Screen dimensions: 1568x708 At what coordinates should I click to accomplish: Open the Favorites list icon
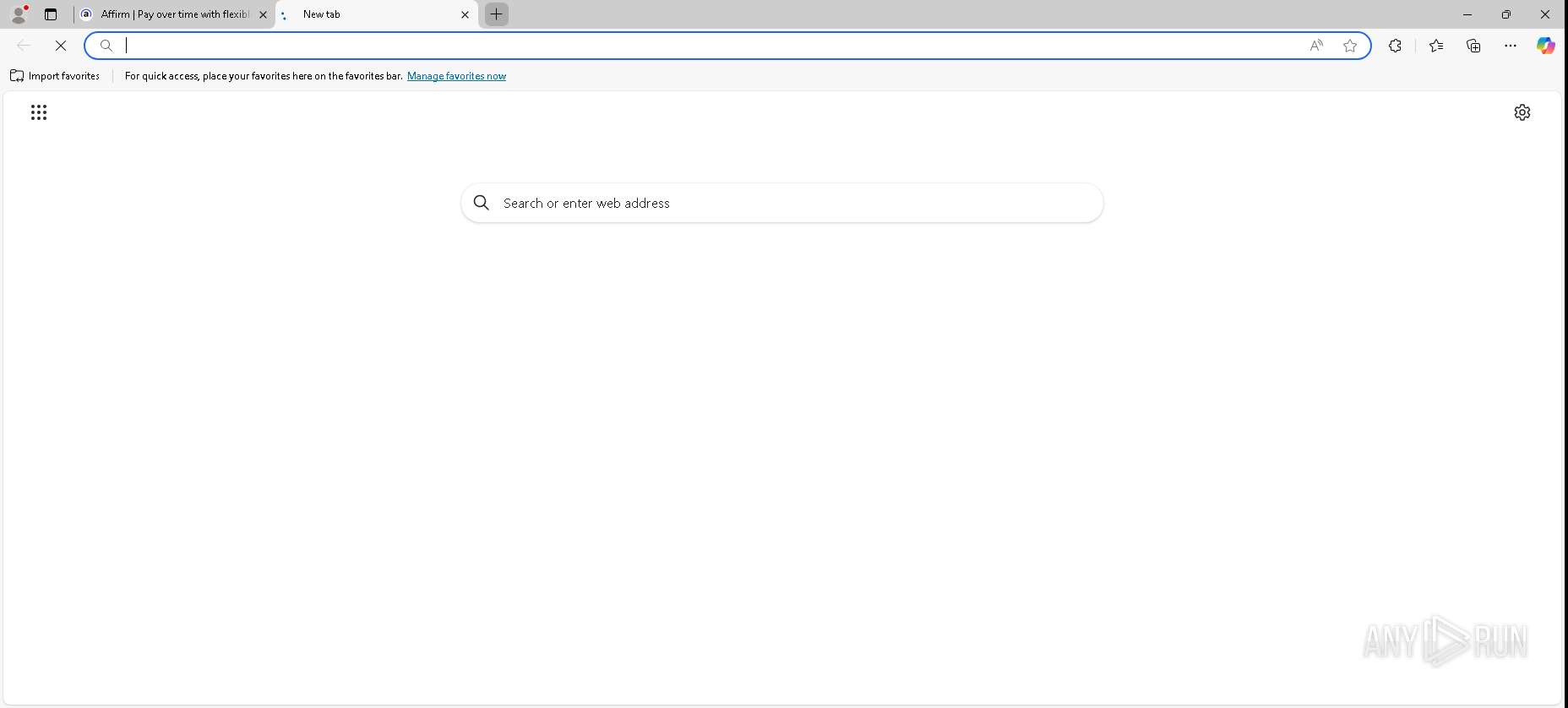pyautogui.click(x=1436, y=46)
